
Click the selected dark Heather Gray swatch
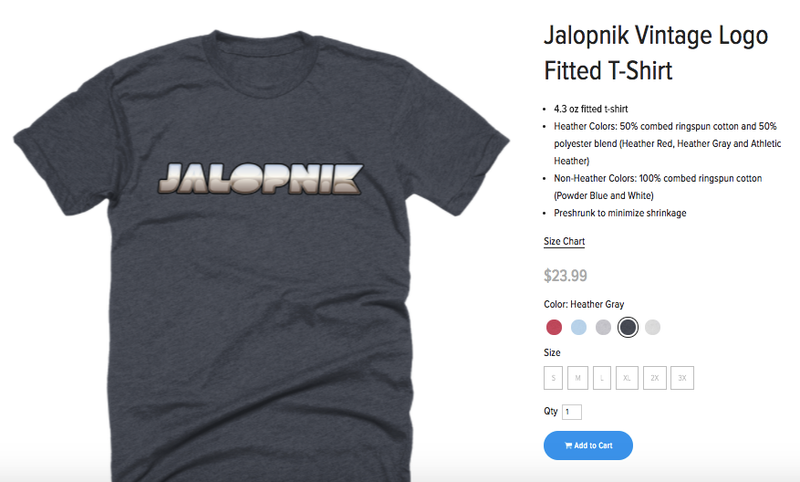click(628, 327)
